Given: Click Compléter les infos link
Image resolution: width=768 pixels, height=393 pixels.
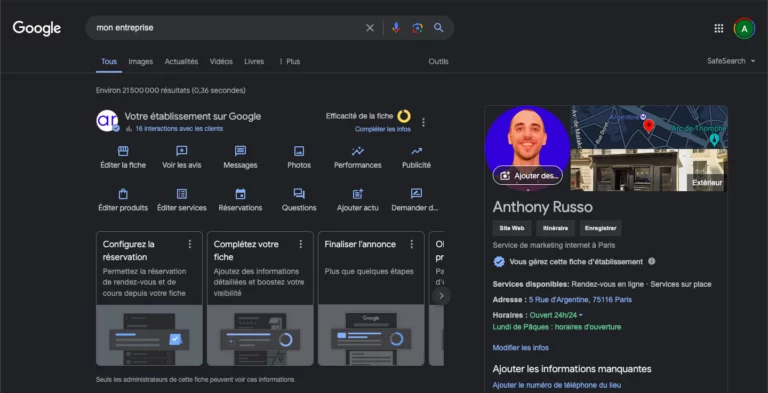Looking at the screenshot, I should [x=383, y=129].
